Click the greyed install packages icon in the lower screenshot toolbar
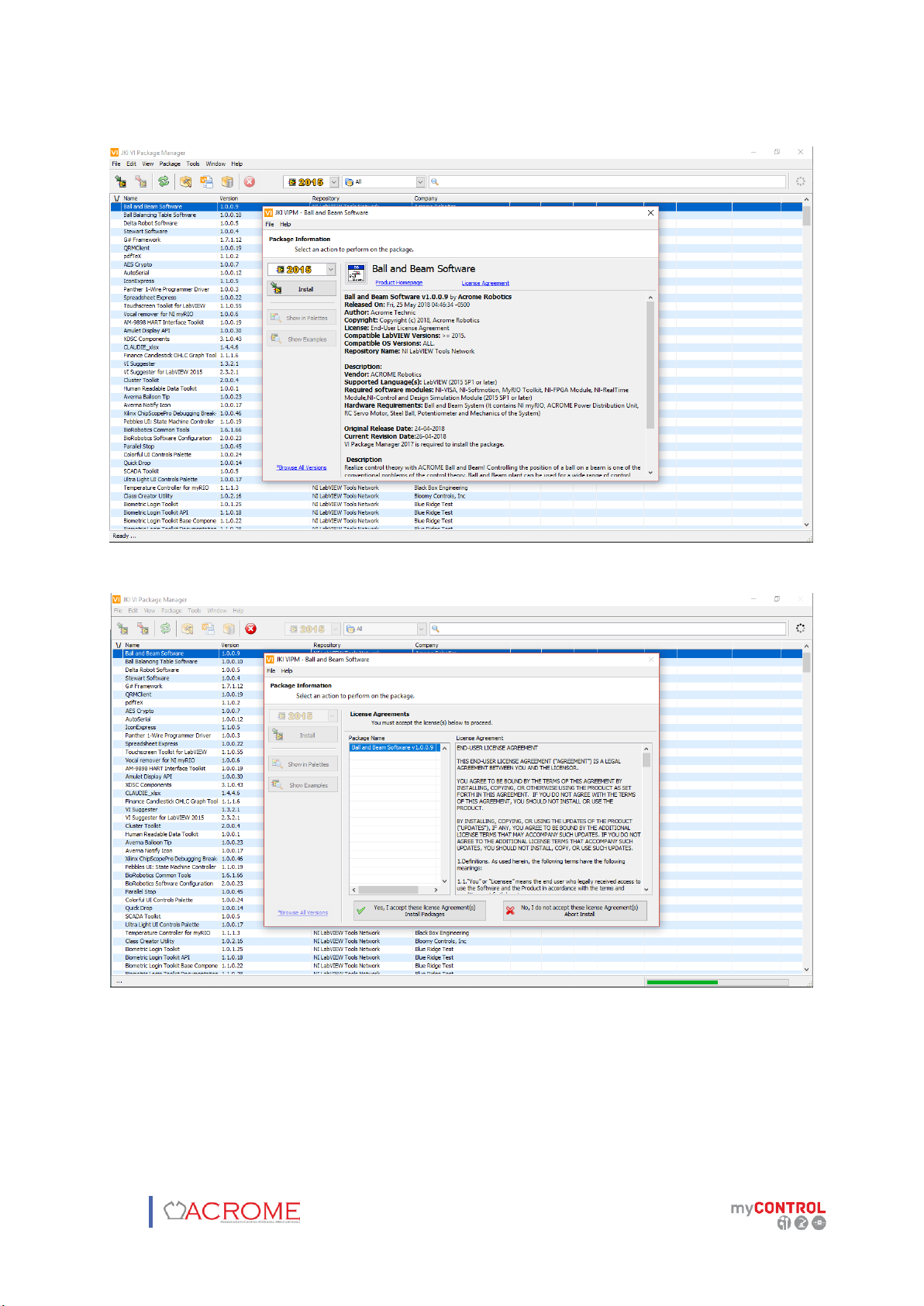Screen dimensions: 924x1306 pos(122,629)
